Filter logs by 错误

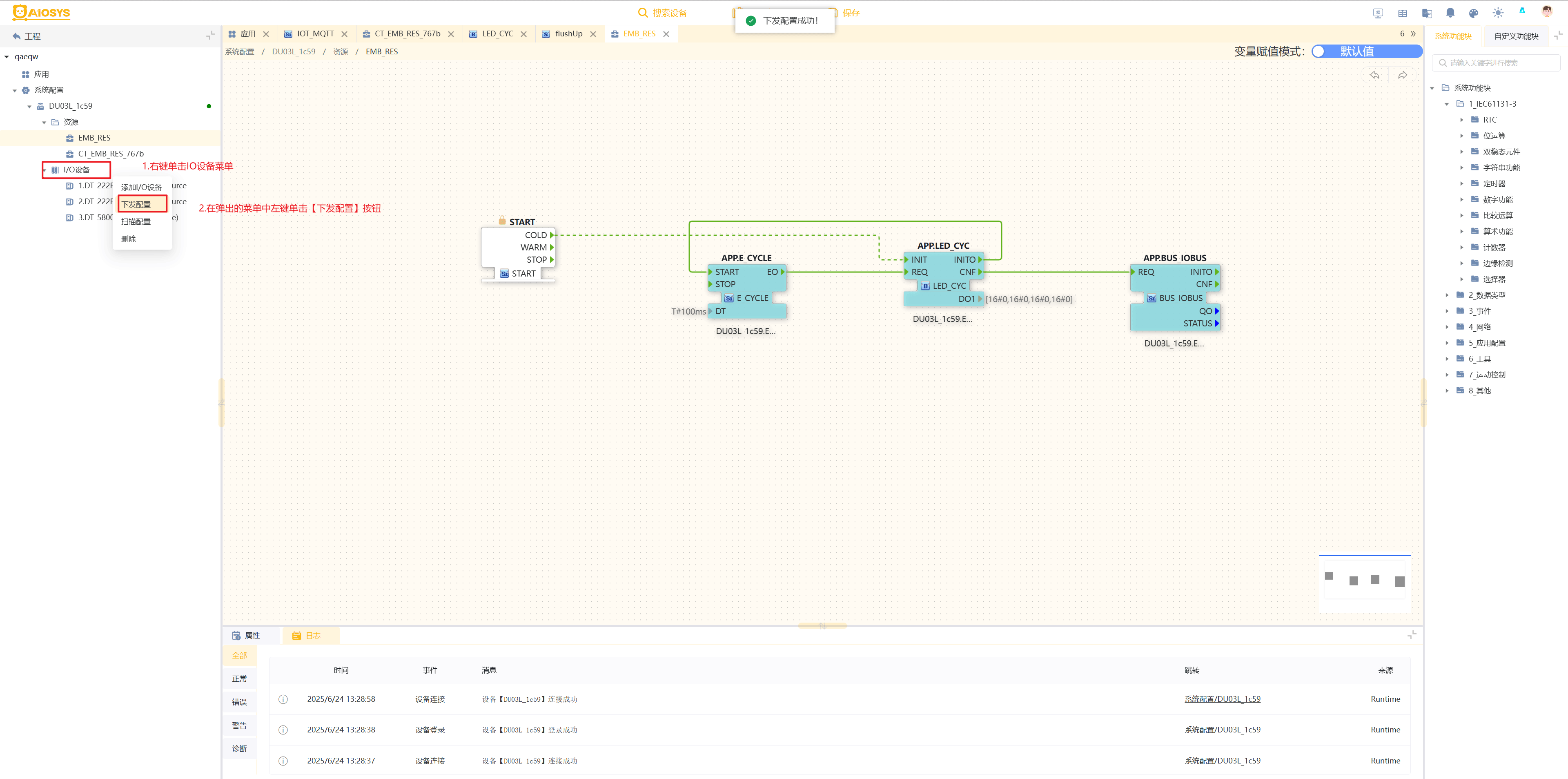point(239,702)
